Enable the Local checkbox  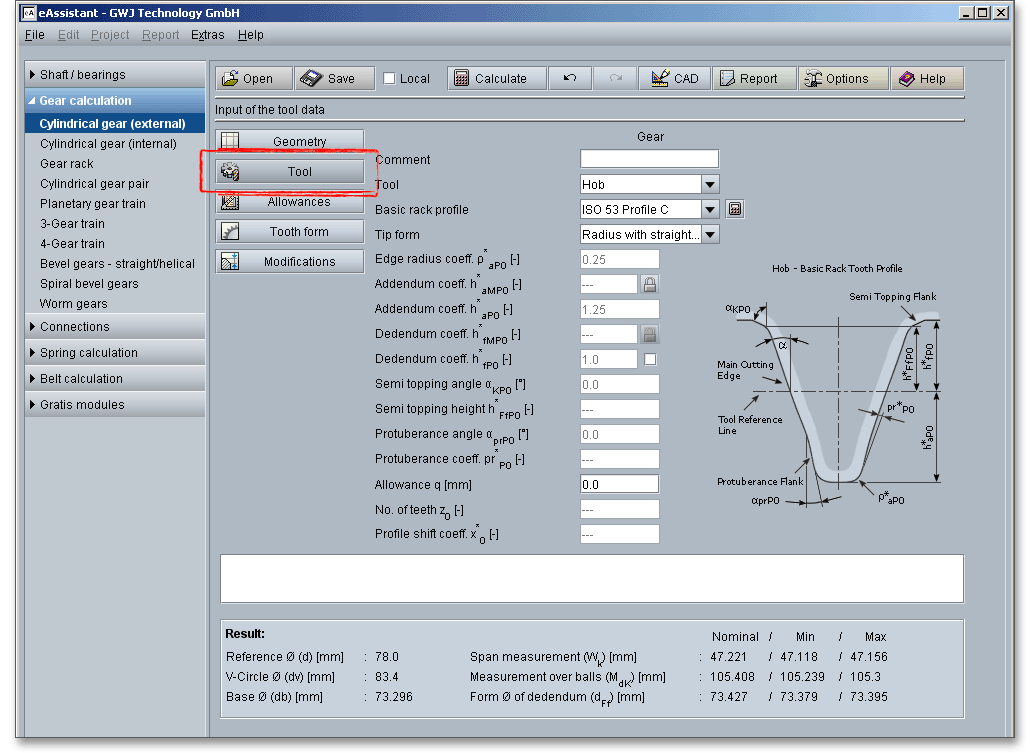(x=390, y=79)
